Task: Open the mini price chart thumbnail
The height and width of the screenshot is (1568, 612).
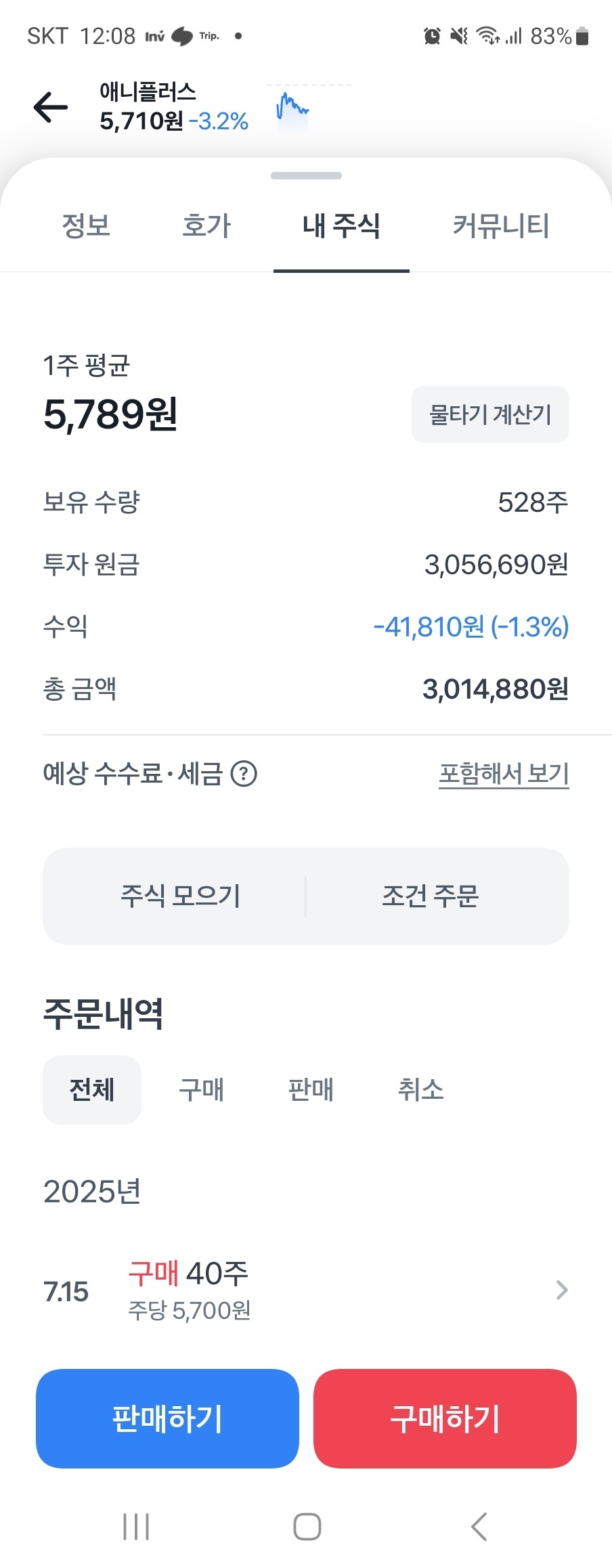Action: click(x=292, y=109)
